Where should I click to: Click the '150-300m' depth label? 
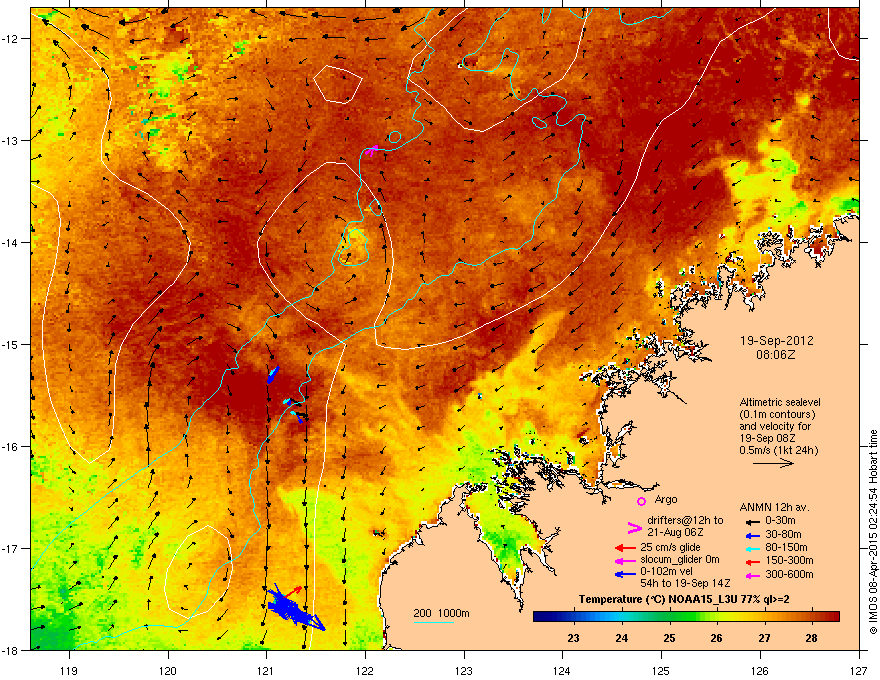(x=789, y=560)
